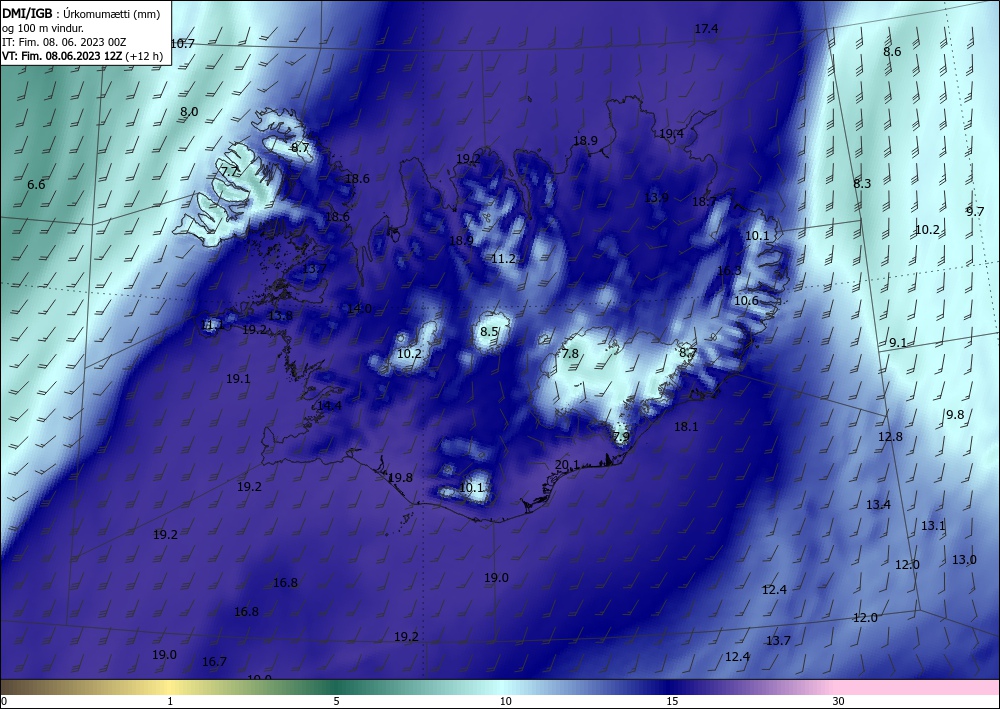
Task: Click the 18.7 value label
Action: tap(705, 201)
